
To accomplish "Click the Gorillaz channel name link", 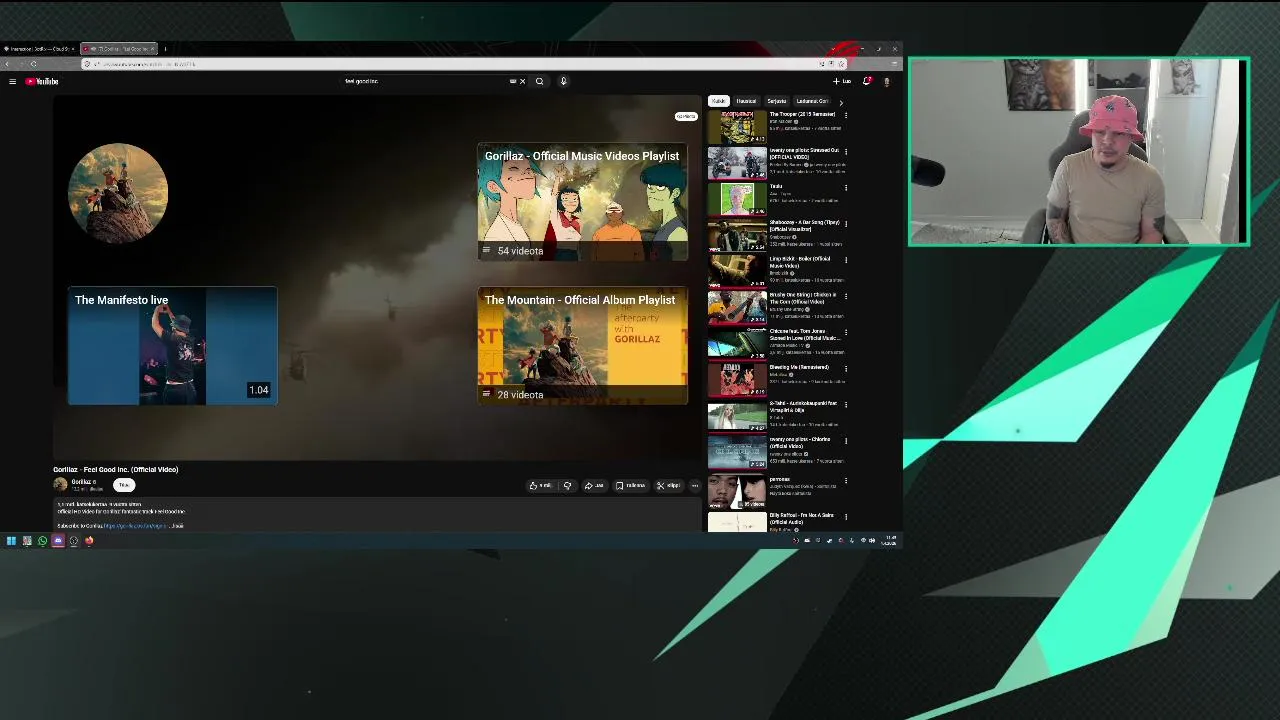I will point(81,482).
